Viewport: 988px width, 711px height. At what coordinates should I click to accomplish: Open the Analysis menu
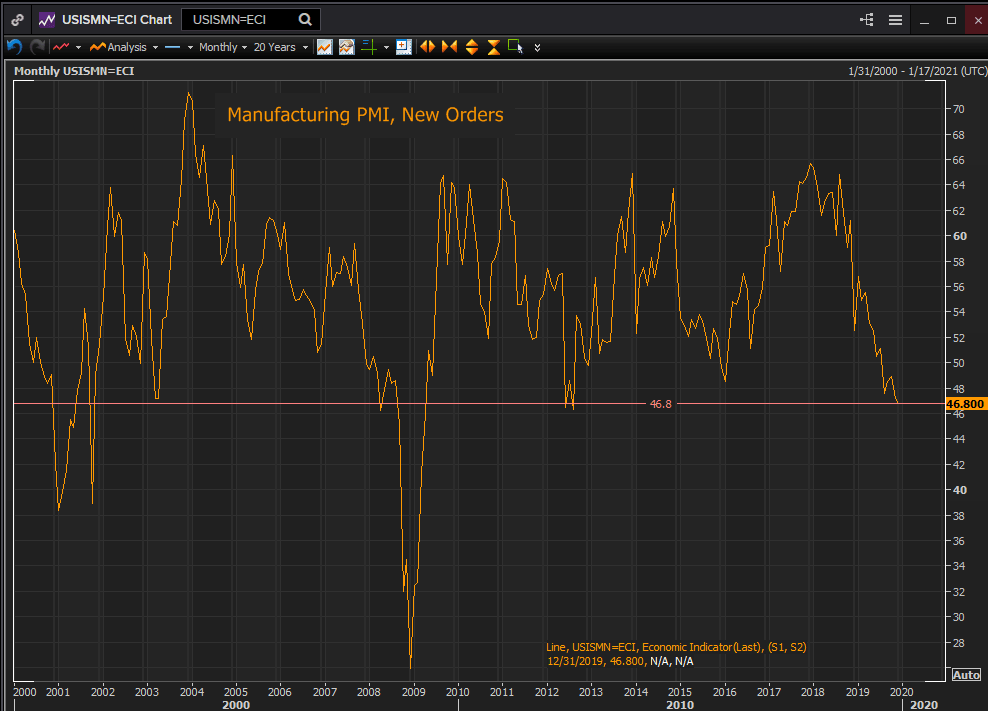[124, 47]
